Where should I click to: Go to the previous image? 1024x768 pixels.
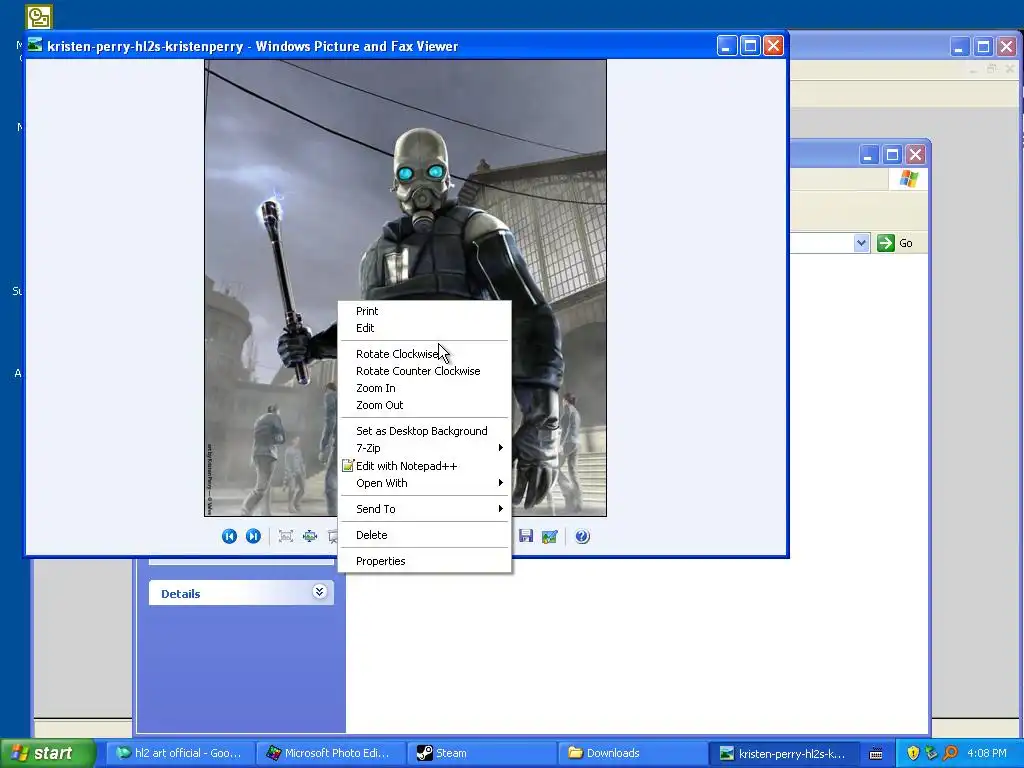(229, 536)
